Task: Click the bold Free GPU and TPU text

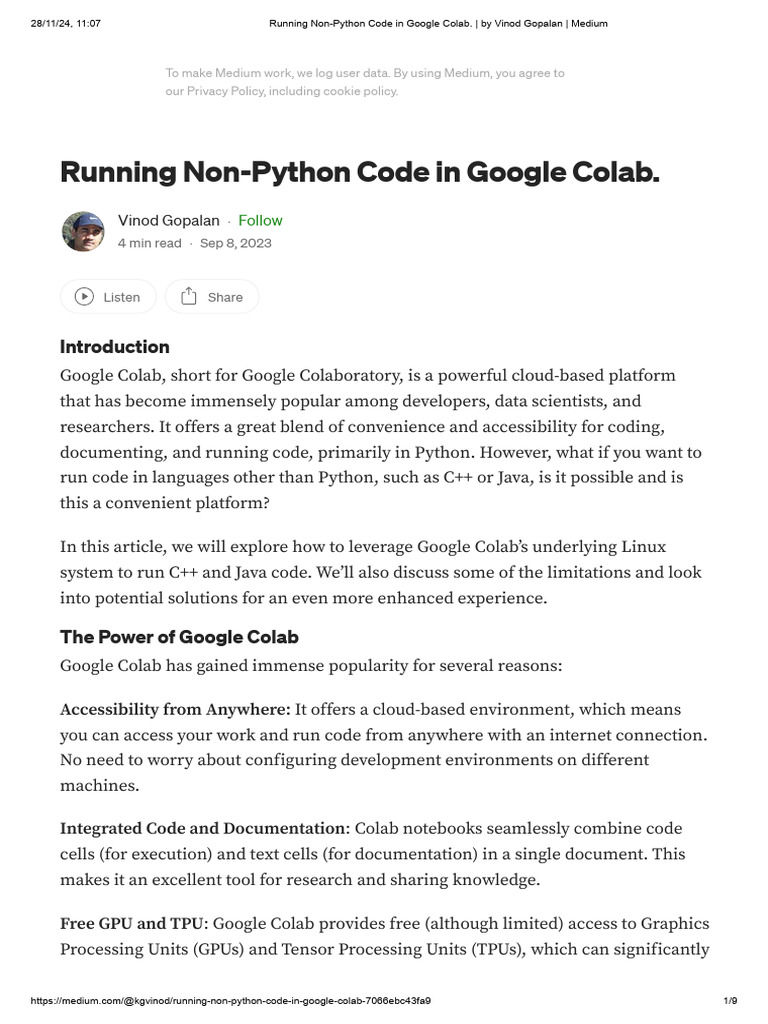Action: (133, 923)
